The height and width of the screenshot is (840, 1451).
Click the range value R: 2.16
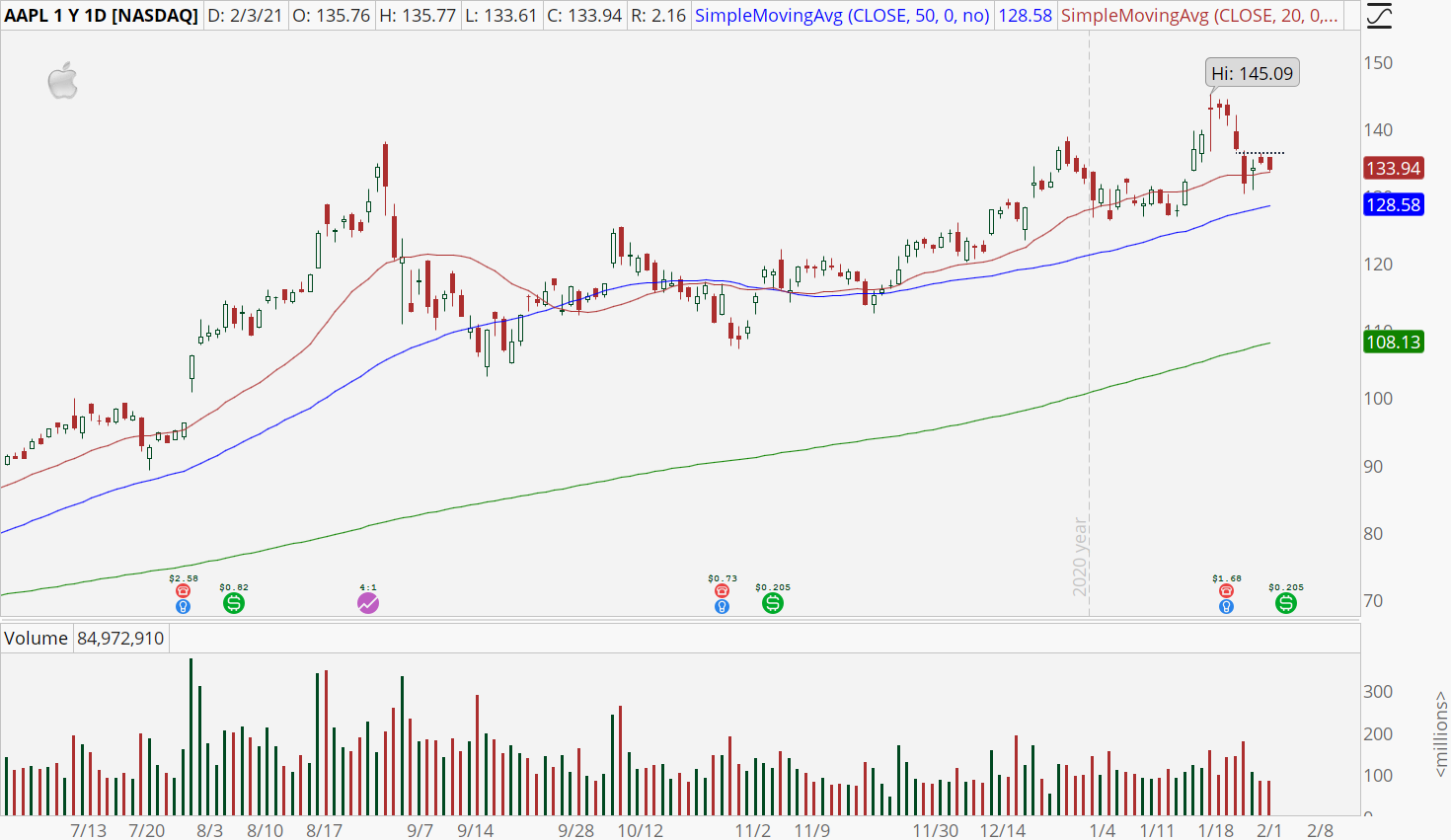coord(658,16)
